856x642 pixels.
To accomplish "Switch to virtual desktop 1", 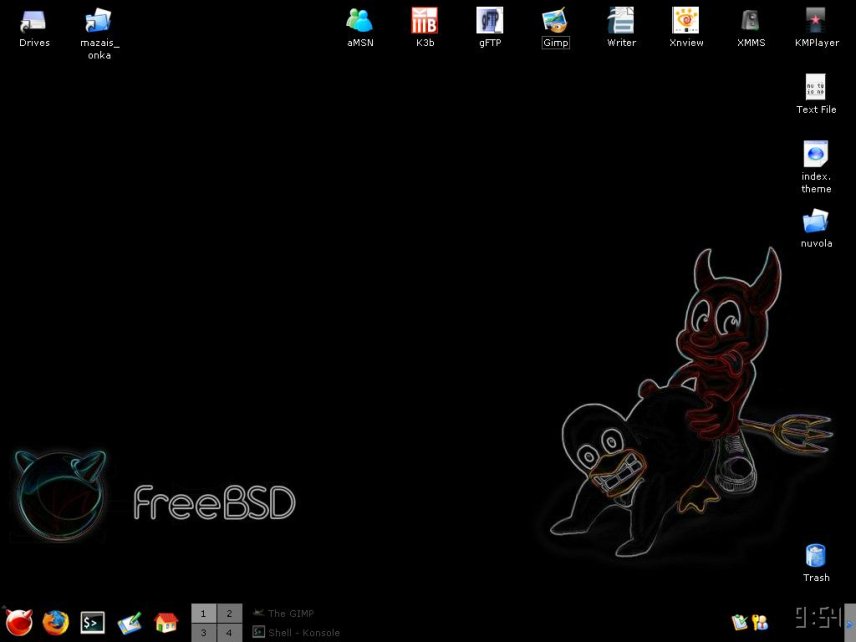I will pos(204,613).
